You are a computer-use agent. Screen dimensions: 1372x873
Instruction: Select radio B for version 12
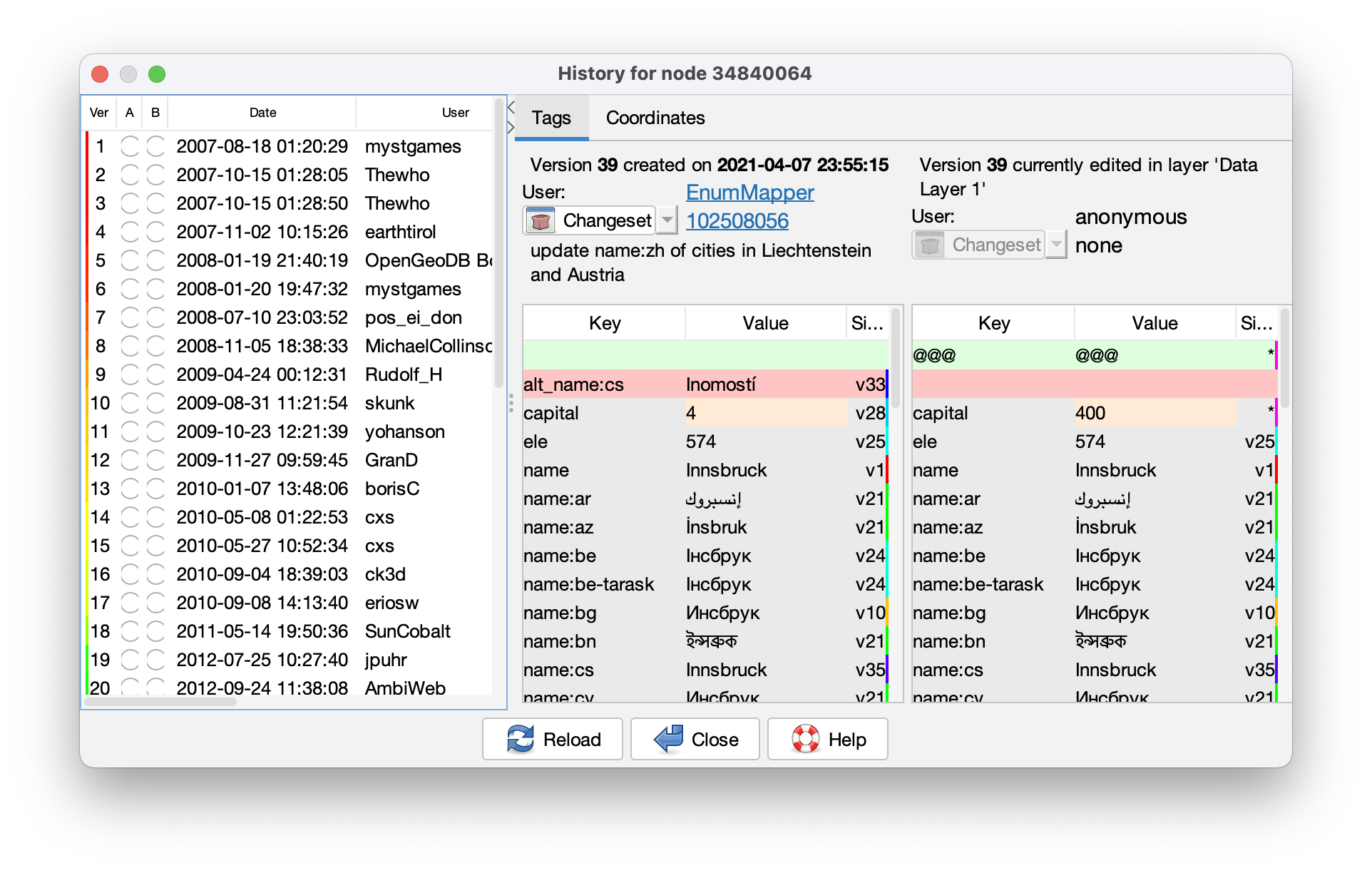coord(155,460)
